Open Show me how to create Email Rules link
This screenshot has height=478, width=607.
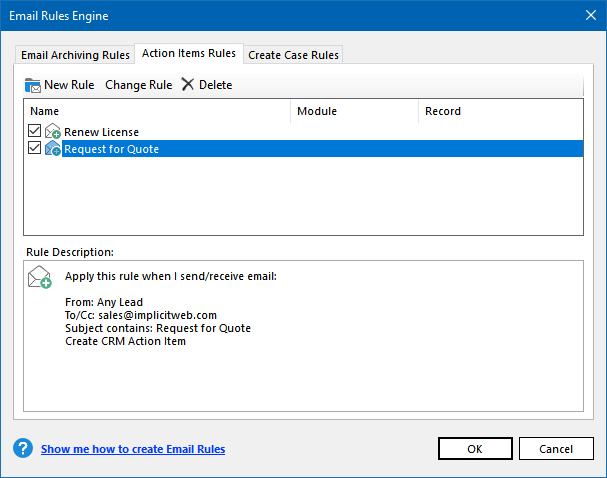click(x=133, y=449)
